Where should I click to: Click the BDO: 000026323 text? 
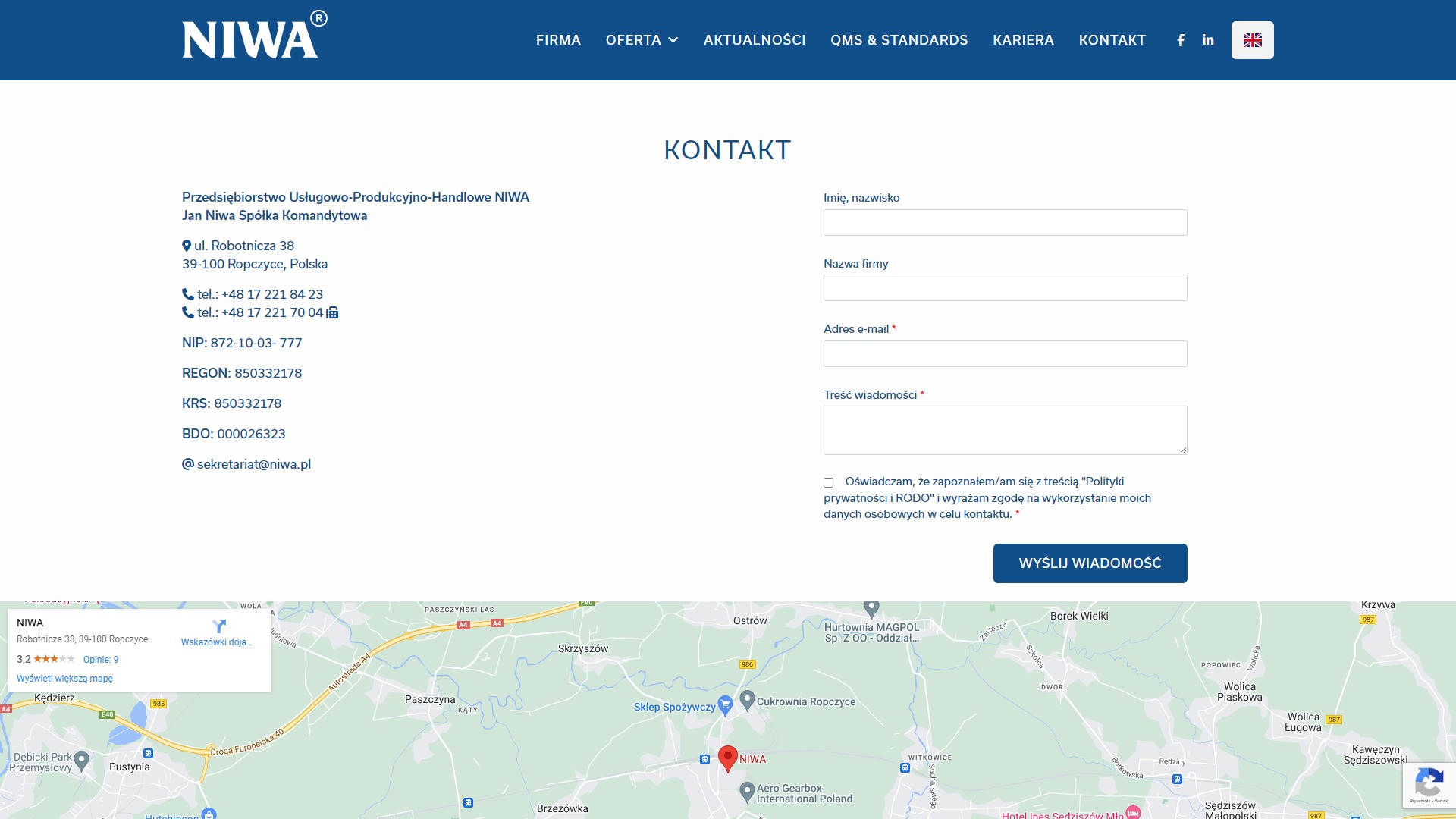(x=234, y=434)
